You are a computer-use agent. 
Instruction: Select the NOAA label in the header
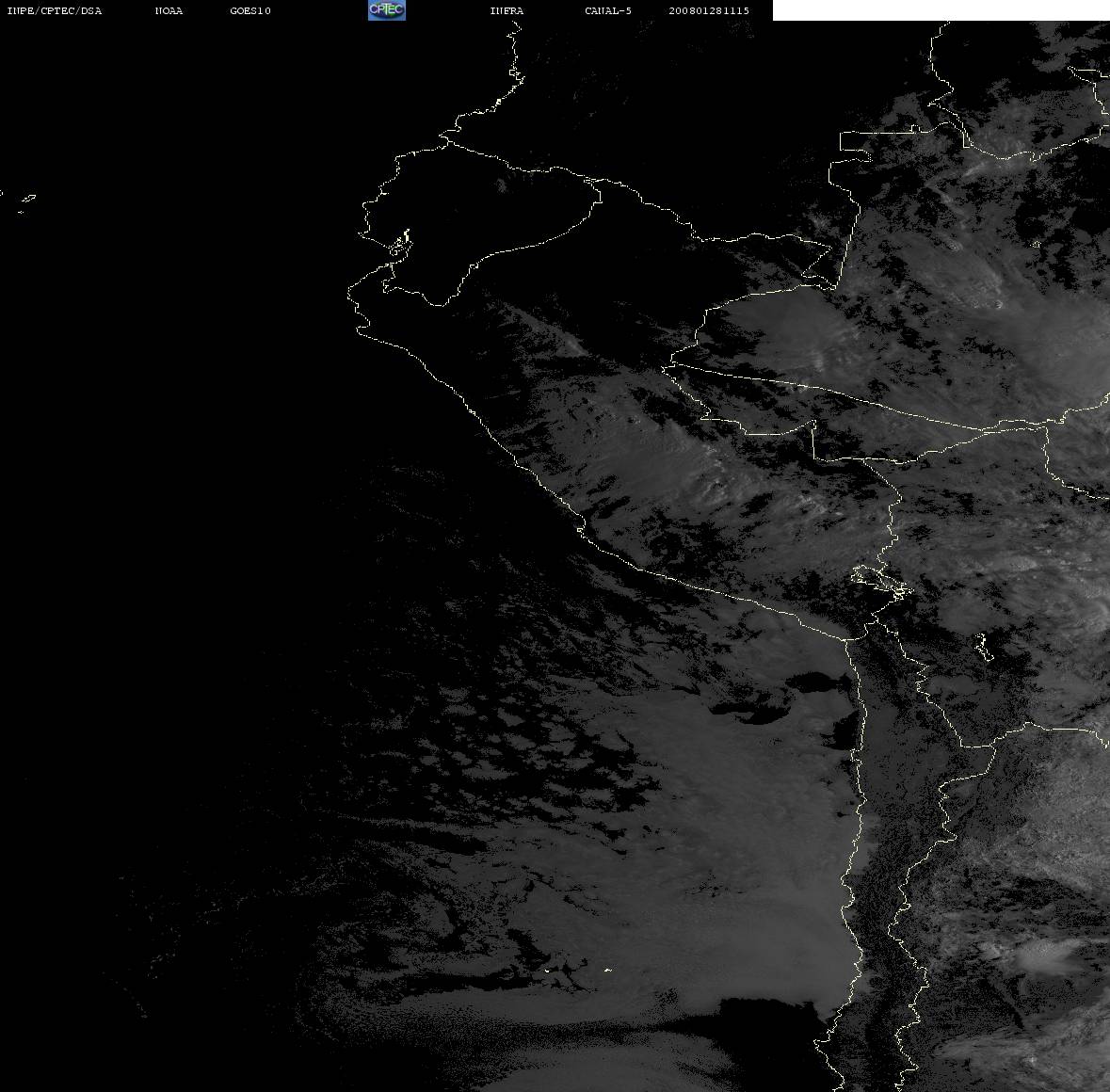click(x=169, y=10)
